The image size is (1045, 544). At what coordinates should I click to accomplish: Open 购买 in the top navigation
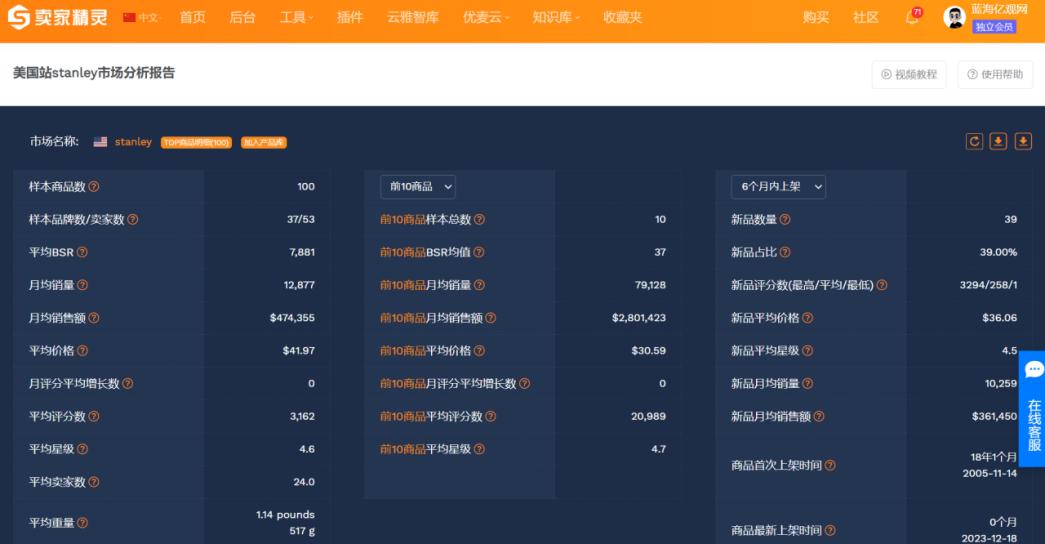click(x=816, y=17)
